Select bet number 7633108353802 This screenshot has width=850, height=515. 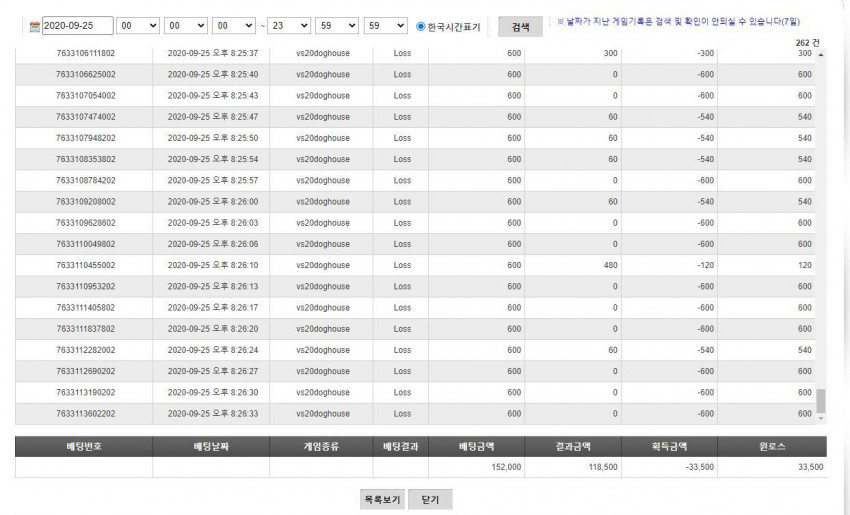[x=86, y=159]
